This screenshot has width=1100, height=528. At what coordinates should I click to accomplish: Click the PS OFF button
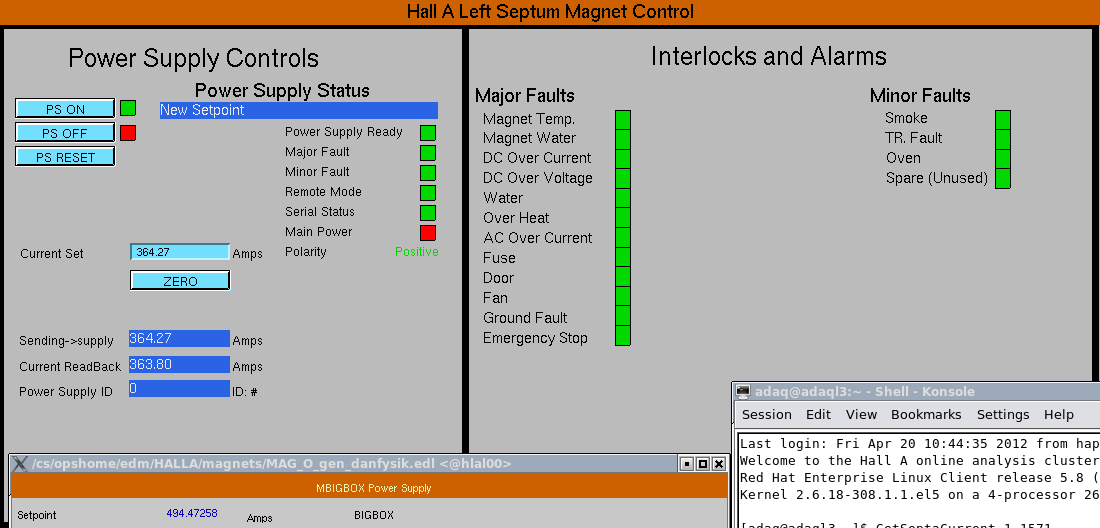click(65, 133)
